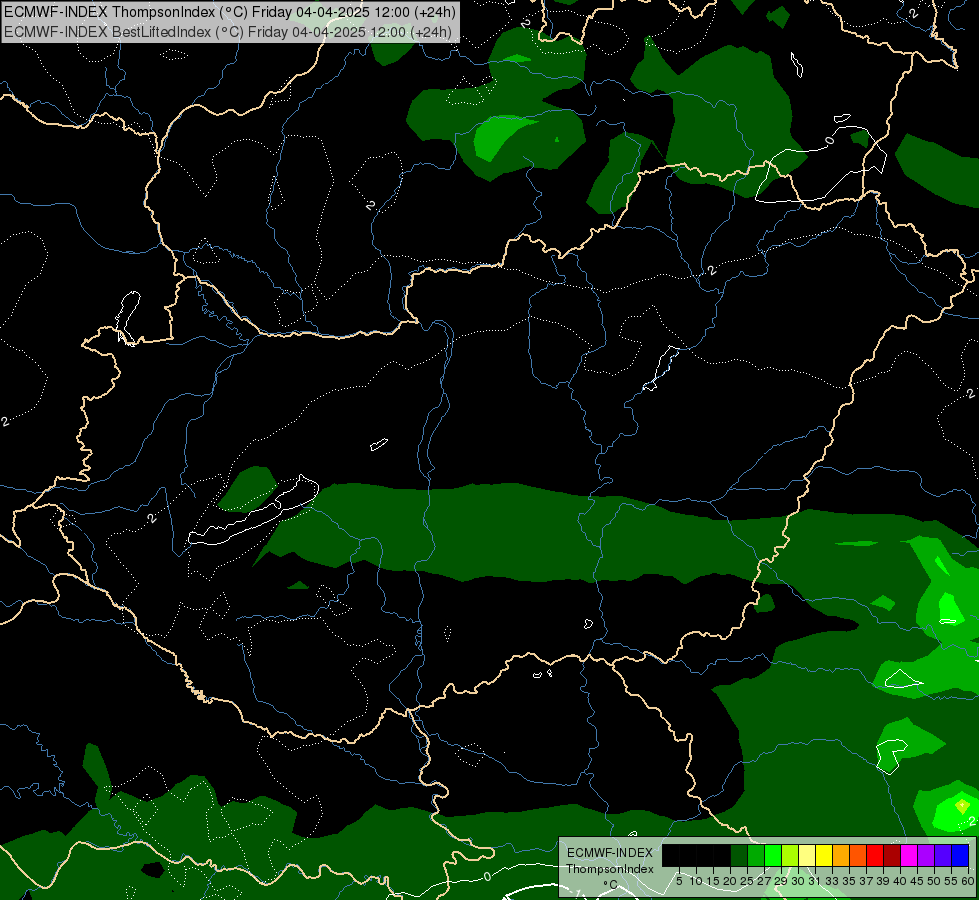
Task: Select the pale yellow 30–31 legend swatch
Action: click(x=807, y=855)
